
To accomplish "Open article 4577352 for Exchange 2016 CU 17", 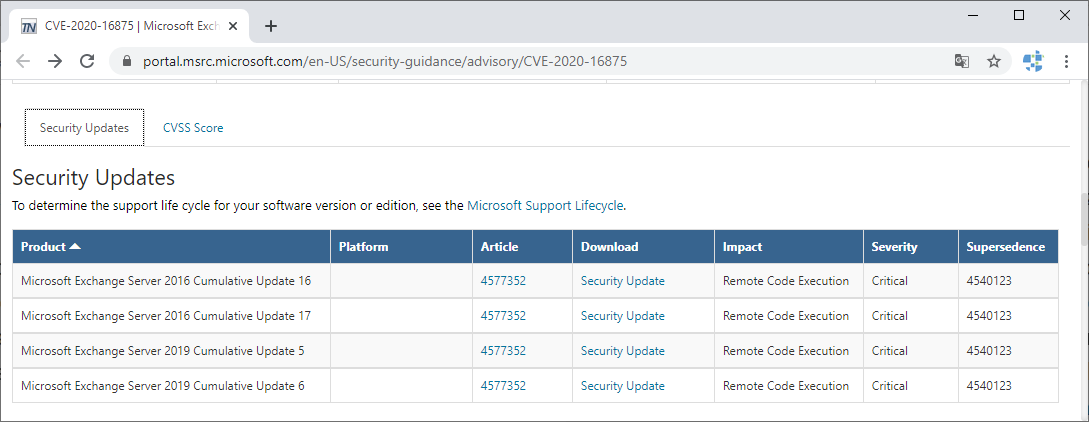I will (x=503, y=316).
